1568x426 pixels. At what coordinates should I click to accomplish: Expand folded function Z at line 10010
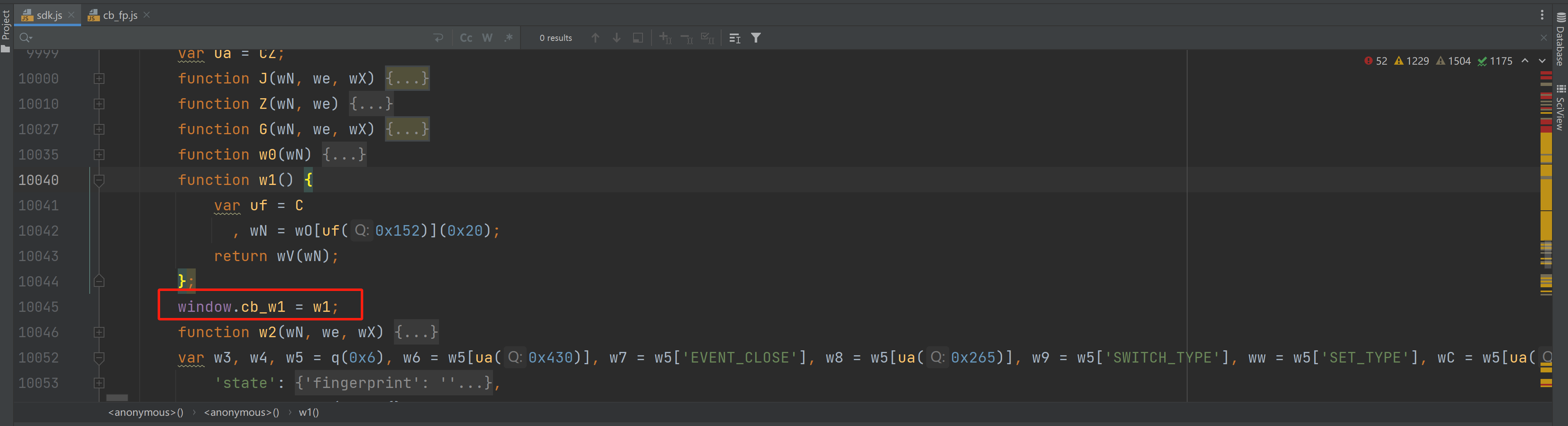point(99,104)
